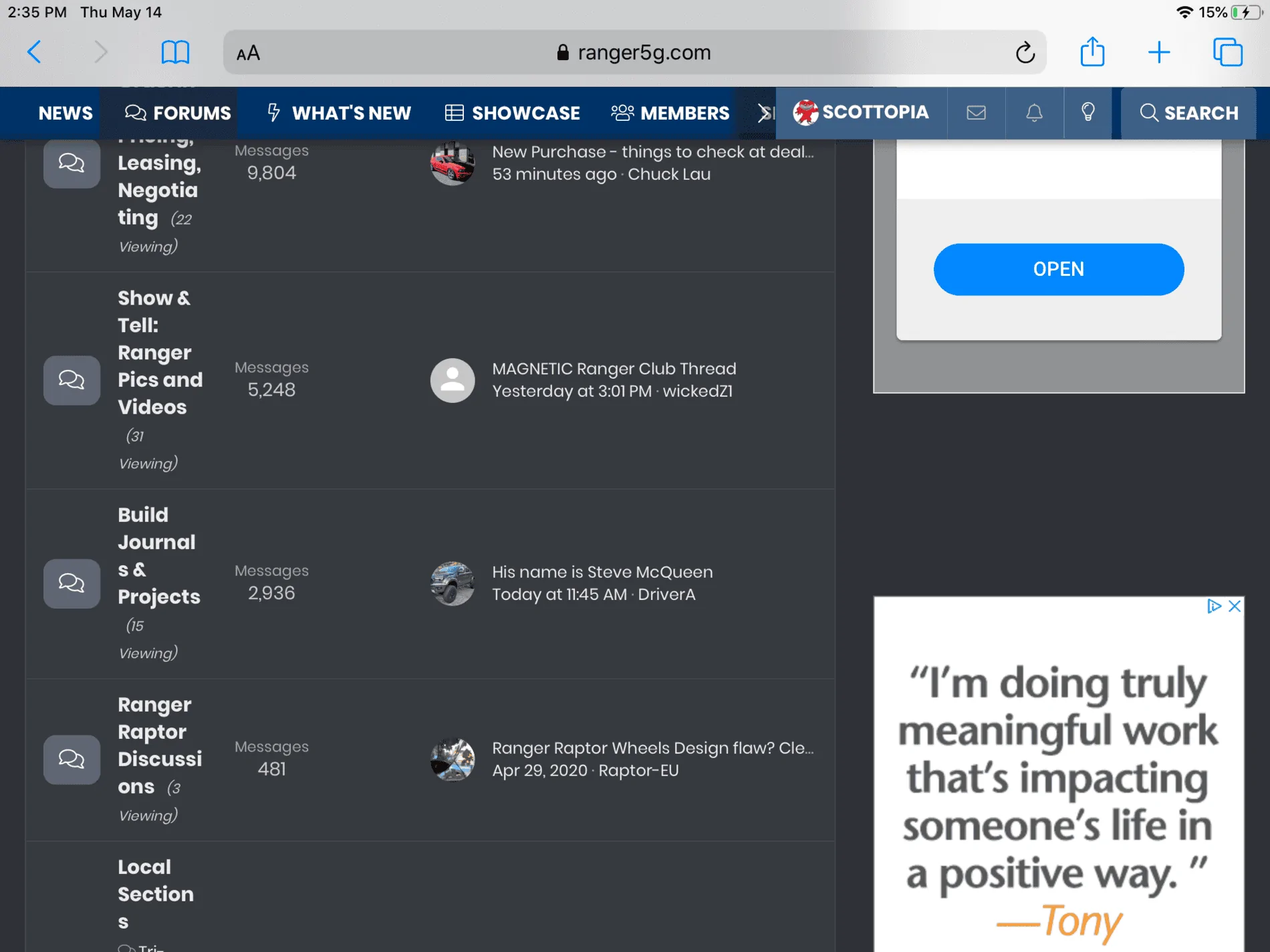Image resolution: width=1270 pixels, height=952 pixels.
Task: Open His name is Steve McQueen thread
Action: click(x=602, y=572)
